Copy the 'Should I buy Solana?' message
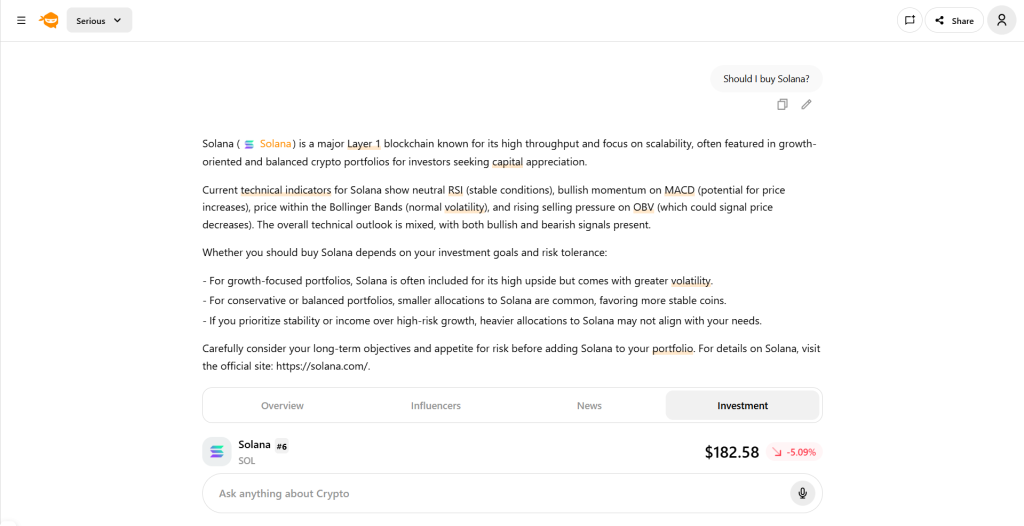 pyautogui.click(x=782, y=104)
